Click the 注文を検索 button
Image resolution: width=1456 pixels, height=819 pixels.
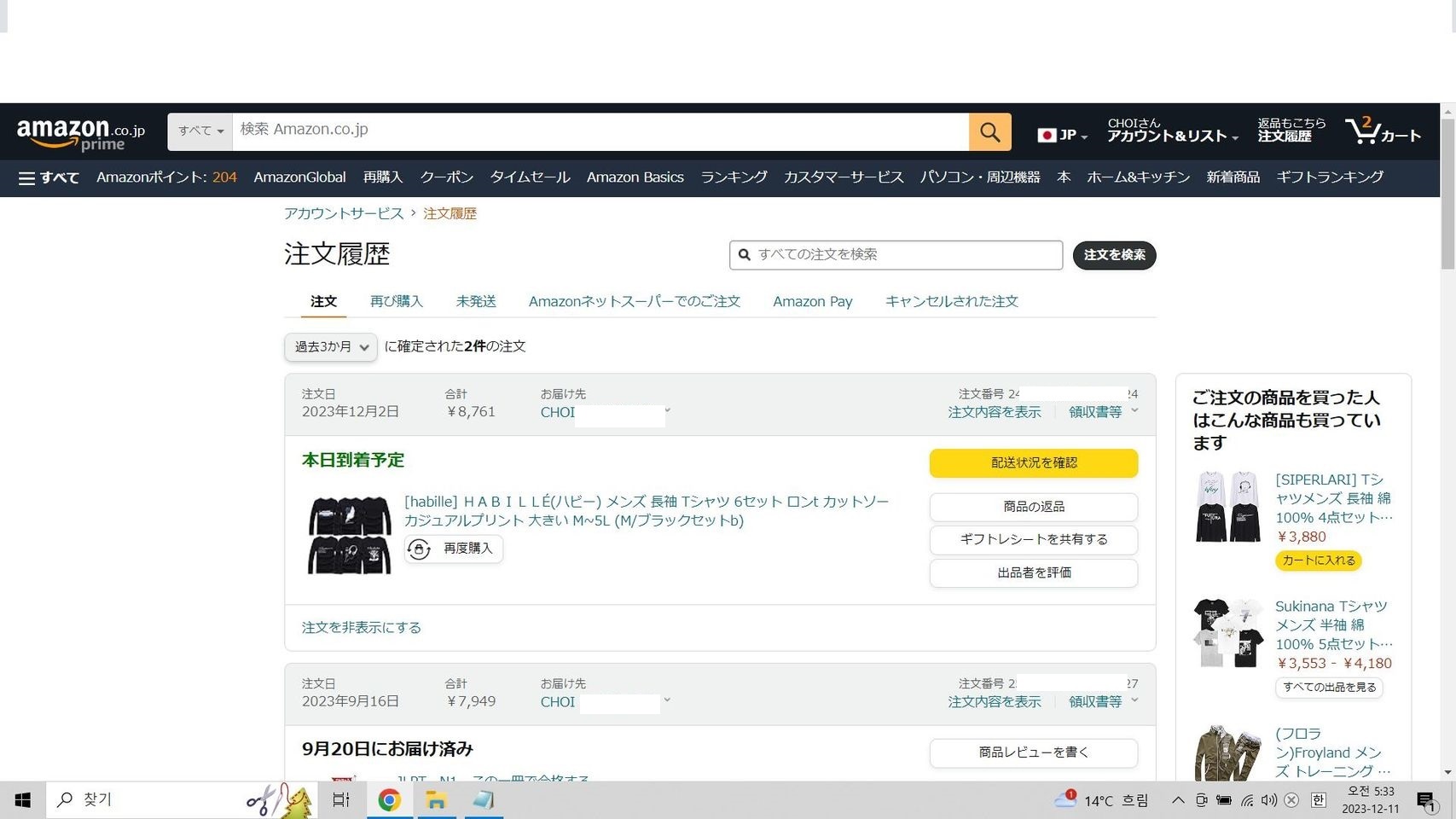(1114, 255)
